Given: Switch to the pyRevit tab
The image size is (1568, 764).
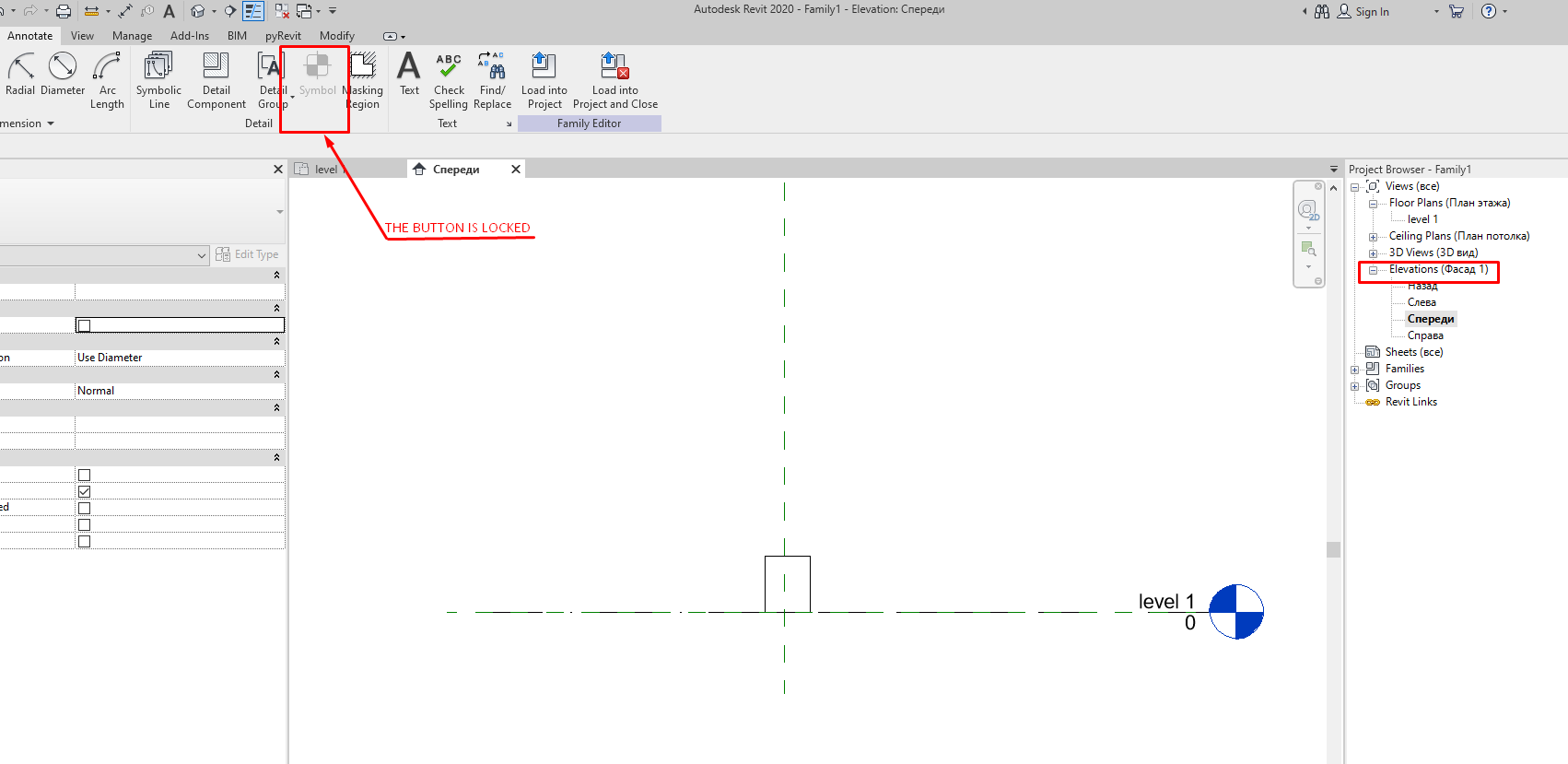Looking at the screenshot, I should (283, 36).
